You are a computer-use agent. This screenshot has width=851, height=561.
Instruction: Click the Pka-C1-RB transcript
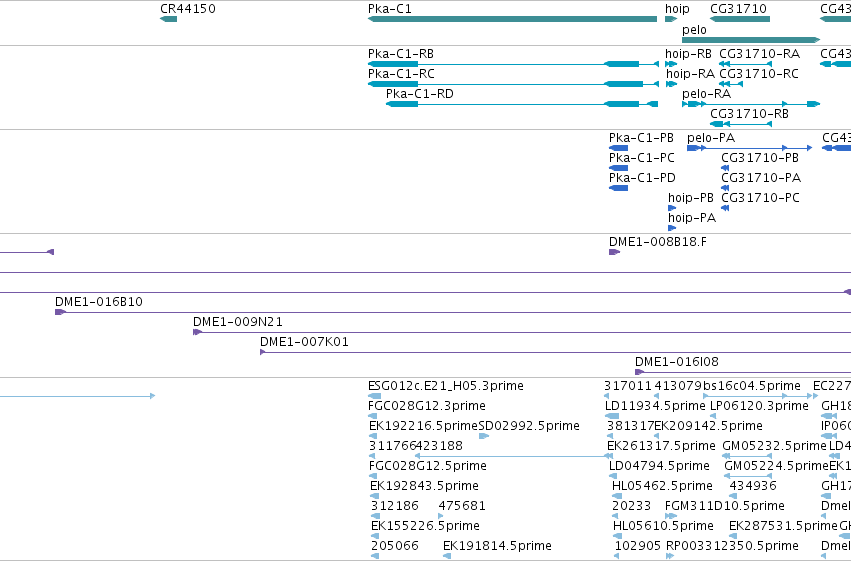click(513, 64)
